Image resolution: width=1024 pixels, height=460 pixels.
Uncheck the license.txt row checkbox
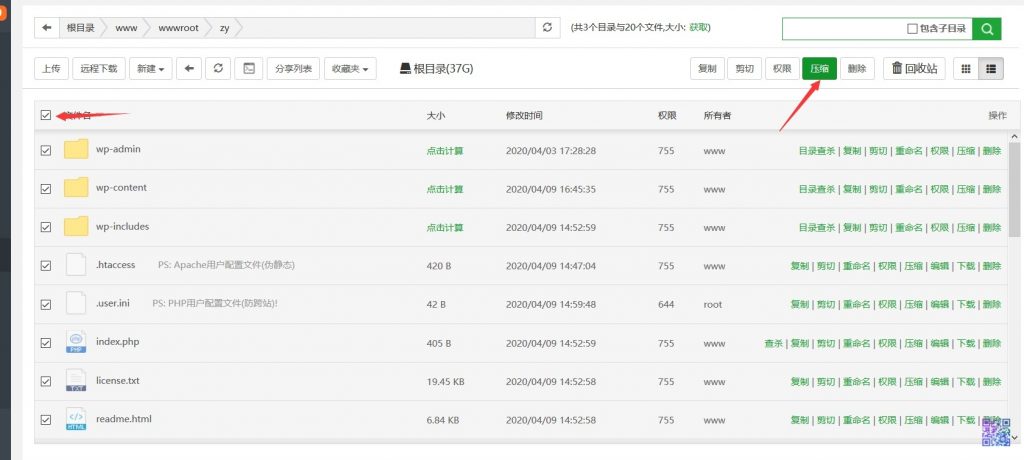46,382
